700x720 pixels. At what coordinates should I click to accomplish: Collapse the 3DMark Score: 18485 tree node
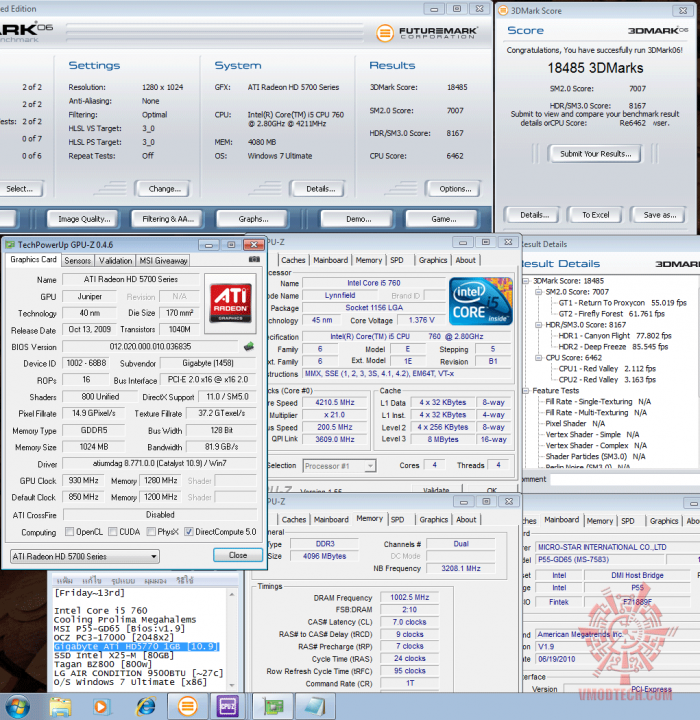click(x=526, y=281)
